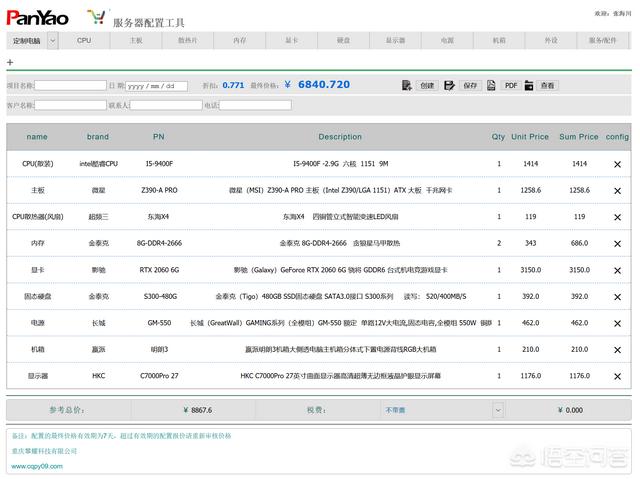Click the '686.0' sum price cell

(580, 243)
